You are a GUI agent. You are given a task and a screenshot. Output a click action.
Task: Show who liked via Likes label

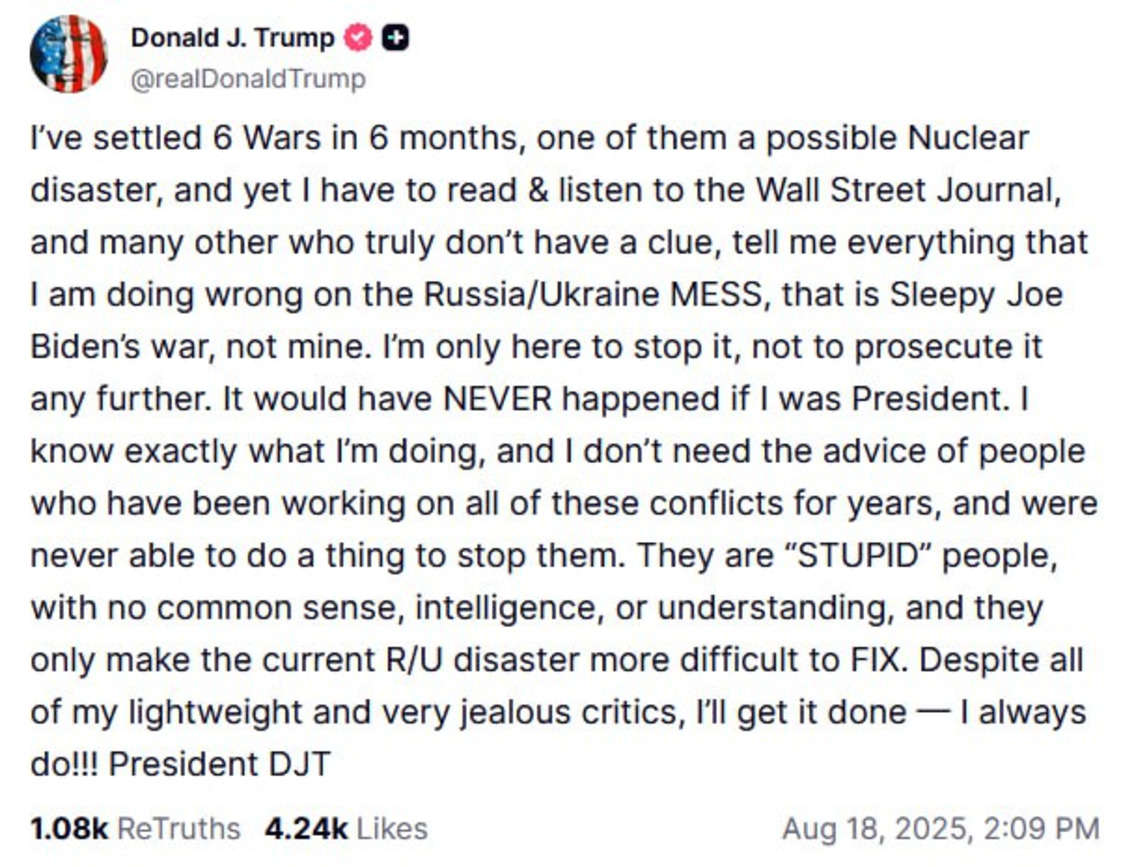coord(392,829)
